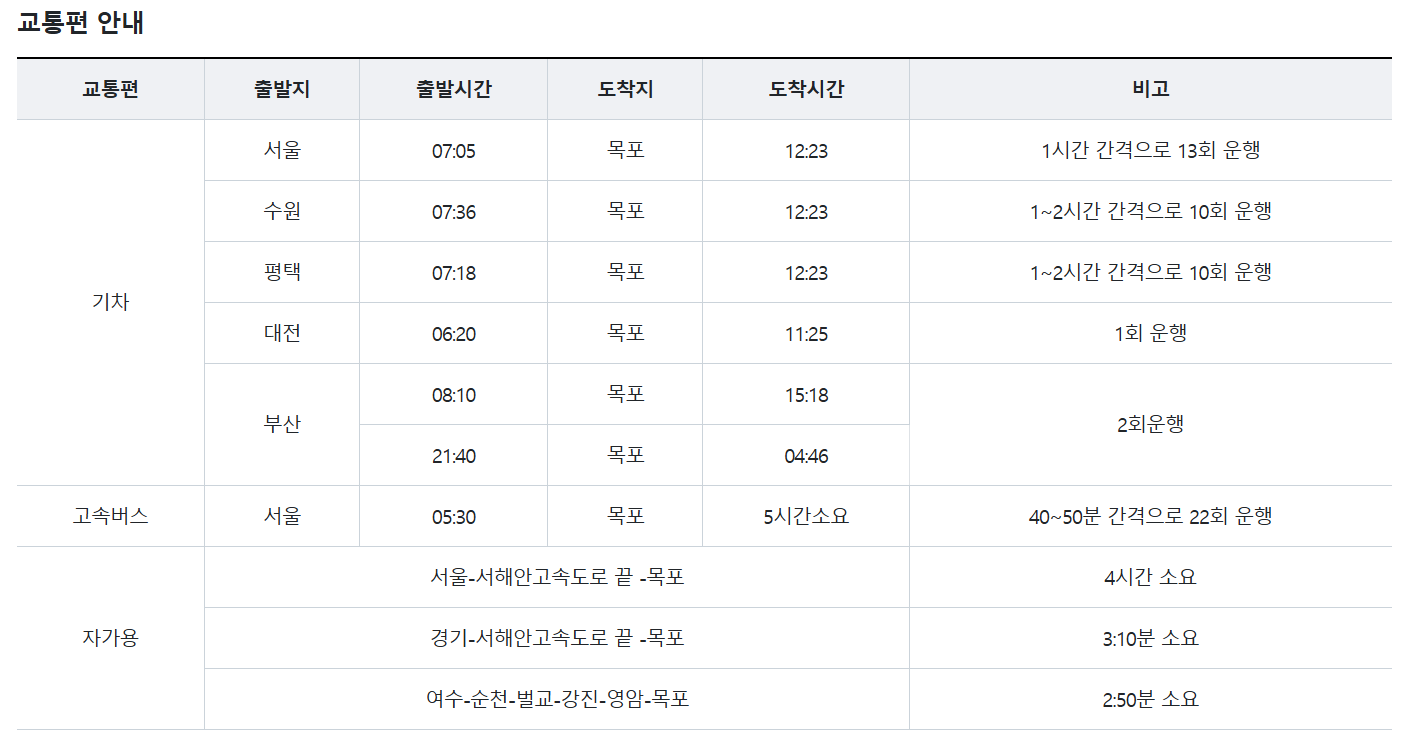Click the 대전 departure cell
1401x740 pixels.
[282, 333]
